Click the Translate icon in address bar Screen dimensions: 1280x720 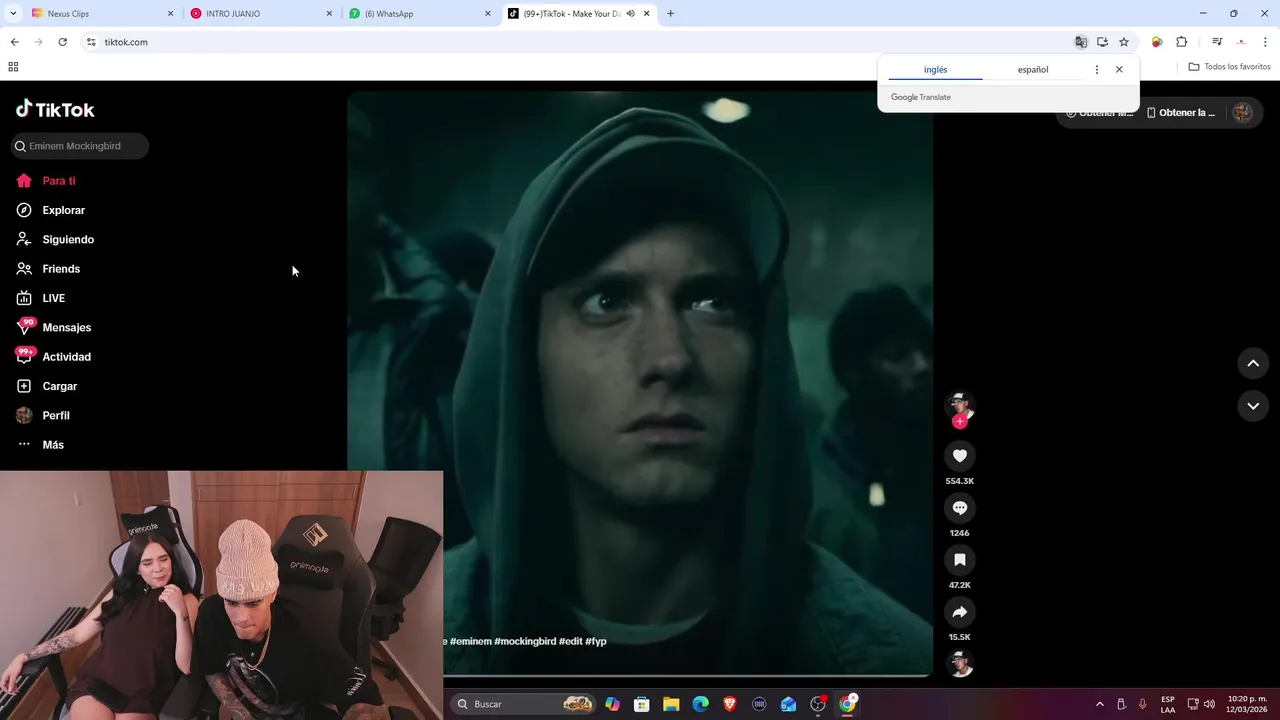(1081, 42)
